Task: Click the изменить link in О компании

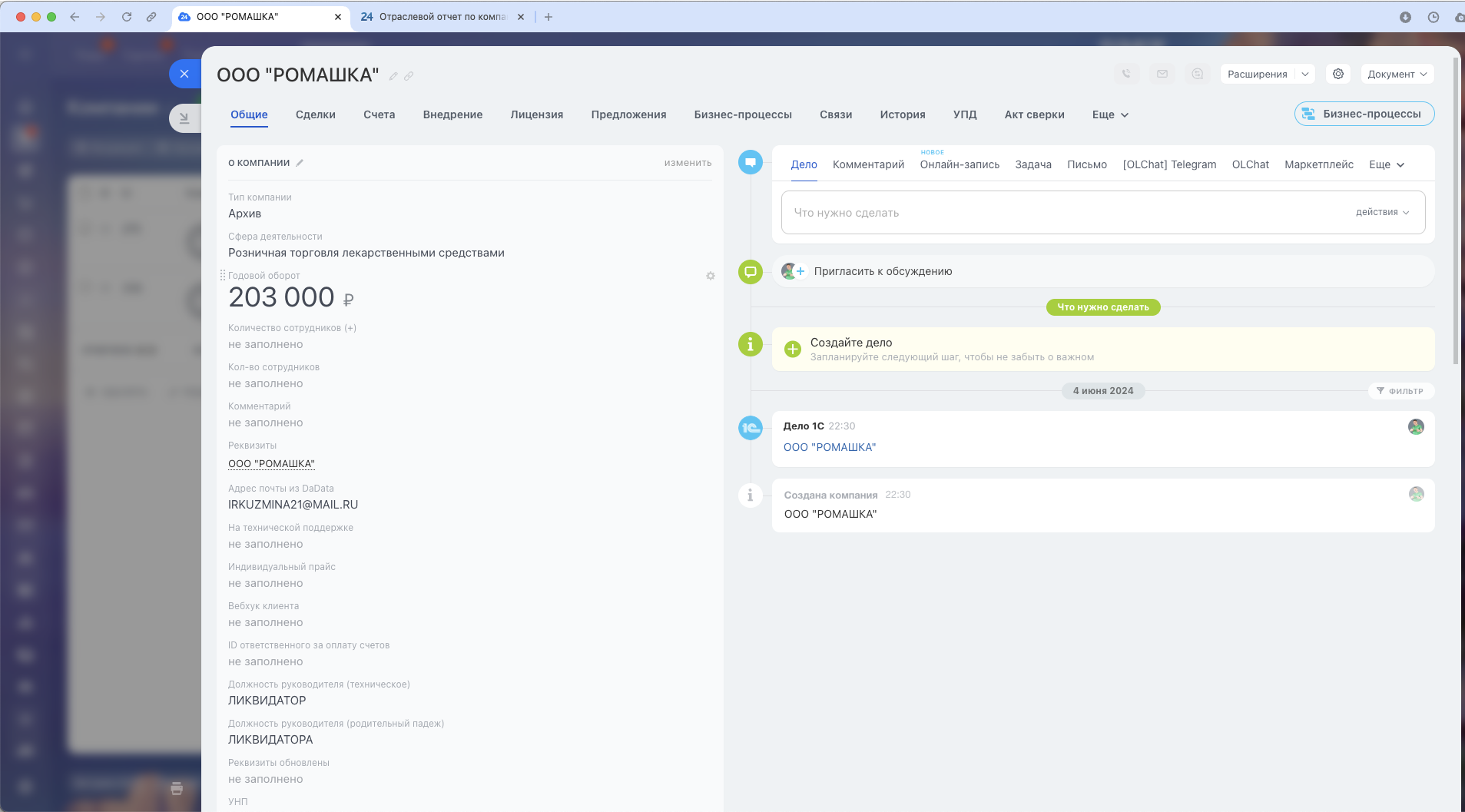Action: coord(688,163)
